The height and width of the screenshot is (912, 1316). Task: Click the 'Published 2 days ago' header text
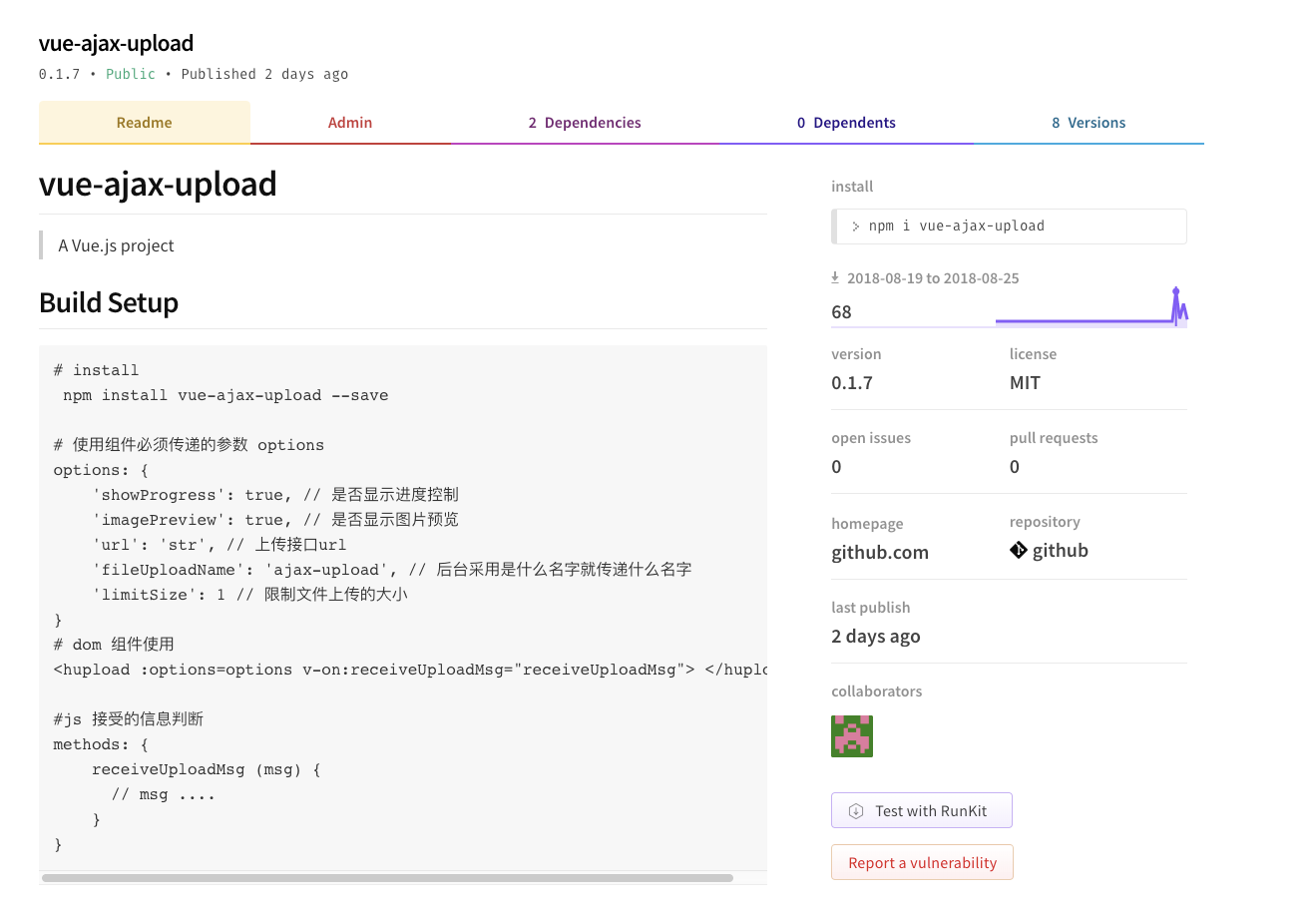coord(264,74)
